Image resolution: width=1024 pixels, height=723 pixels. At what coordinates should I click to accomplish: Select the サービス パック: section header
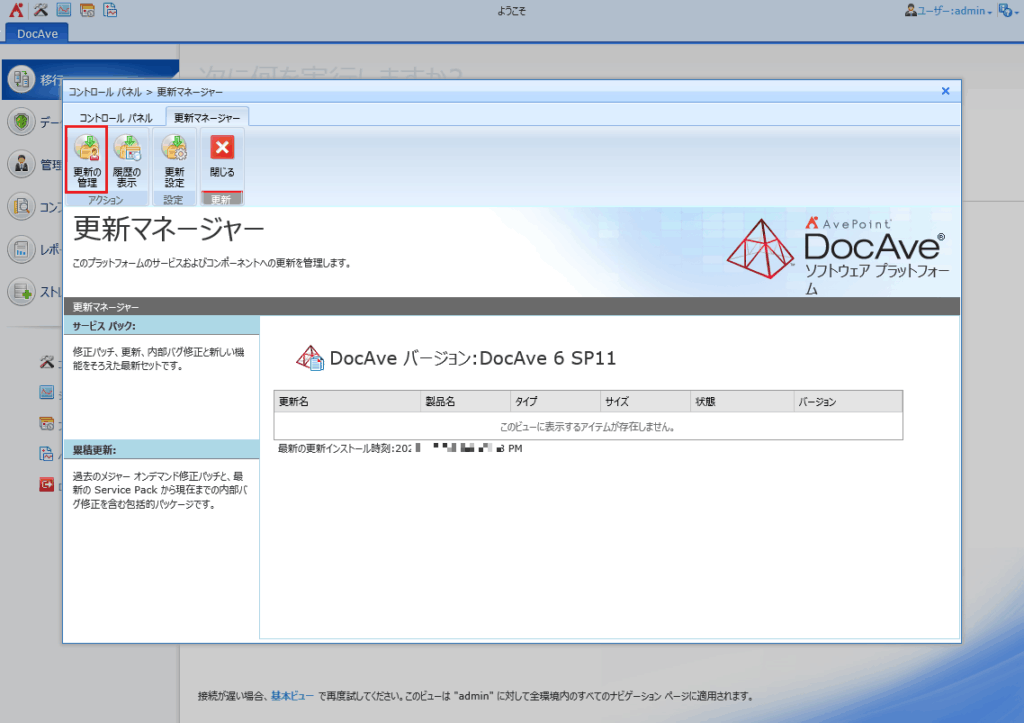click(162, 326)
